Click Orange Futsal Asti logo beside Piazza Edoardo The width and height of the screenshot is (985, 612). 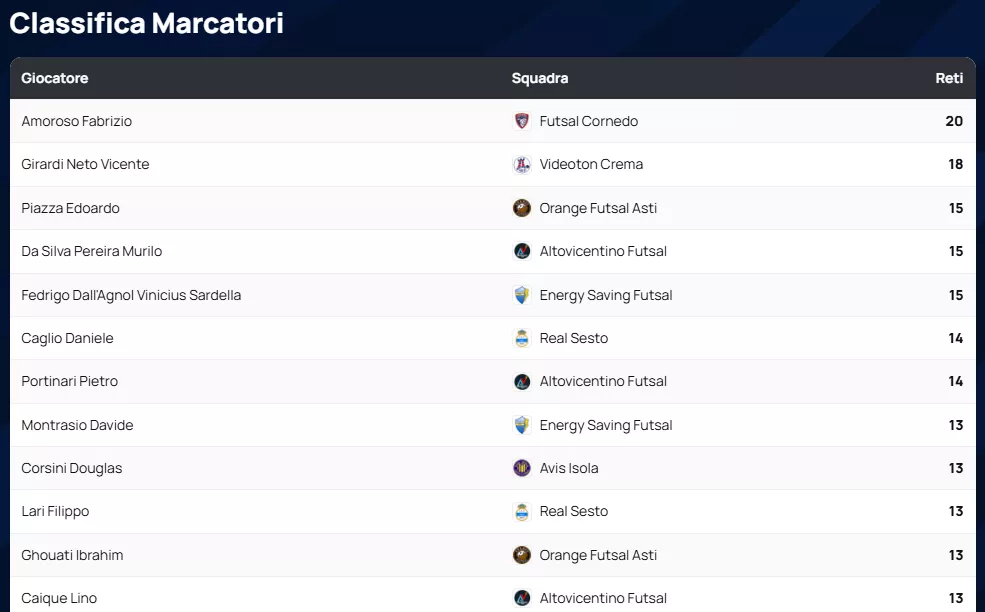[x=522, y=208]
